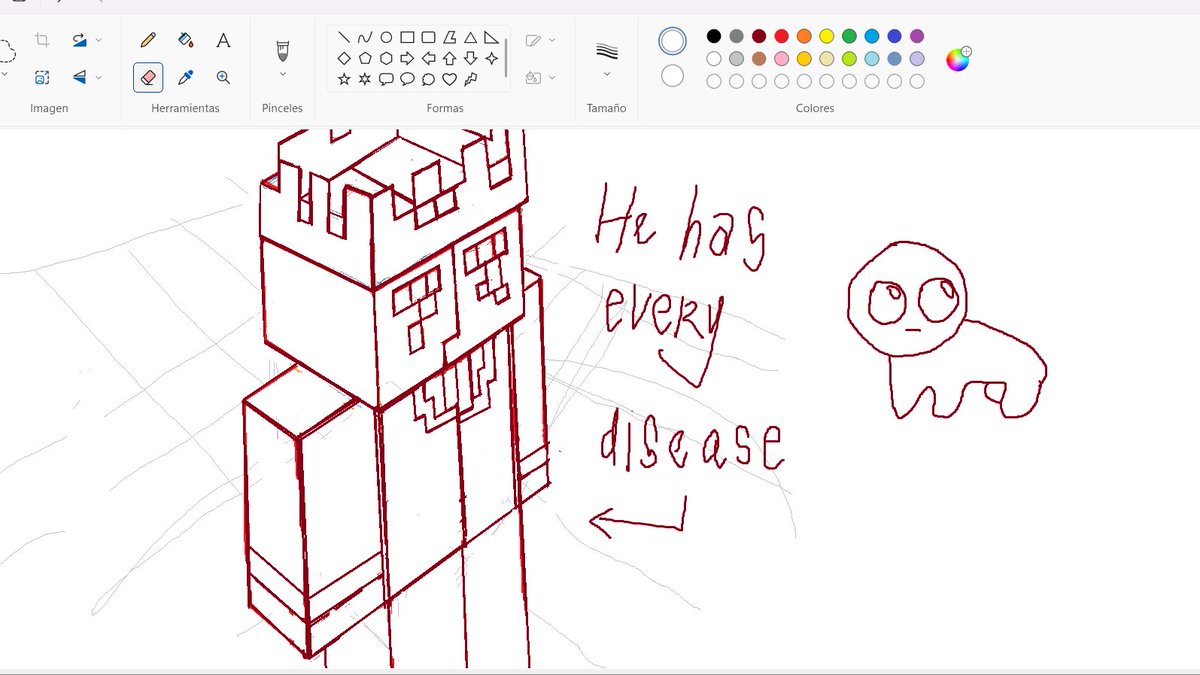Click the Flip image icon
Screen dimensions: 1200x675
point(79,77)
